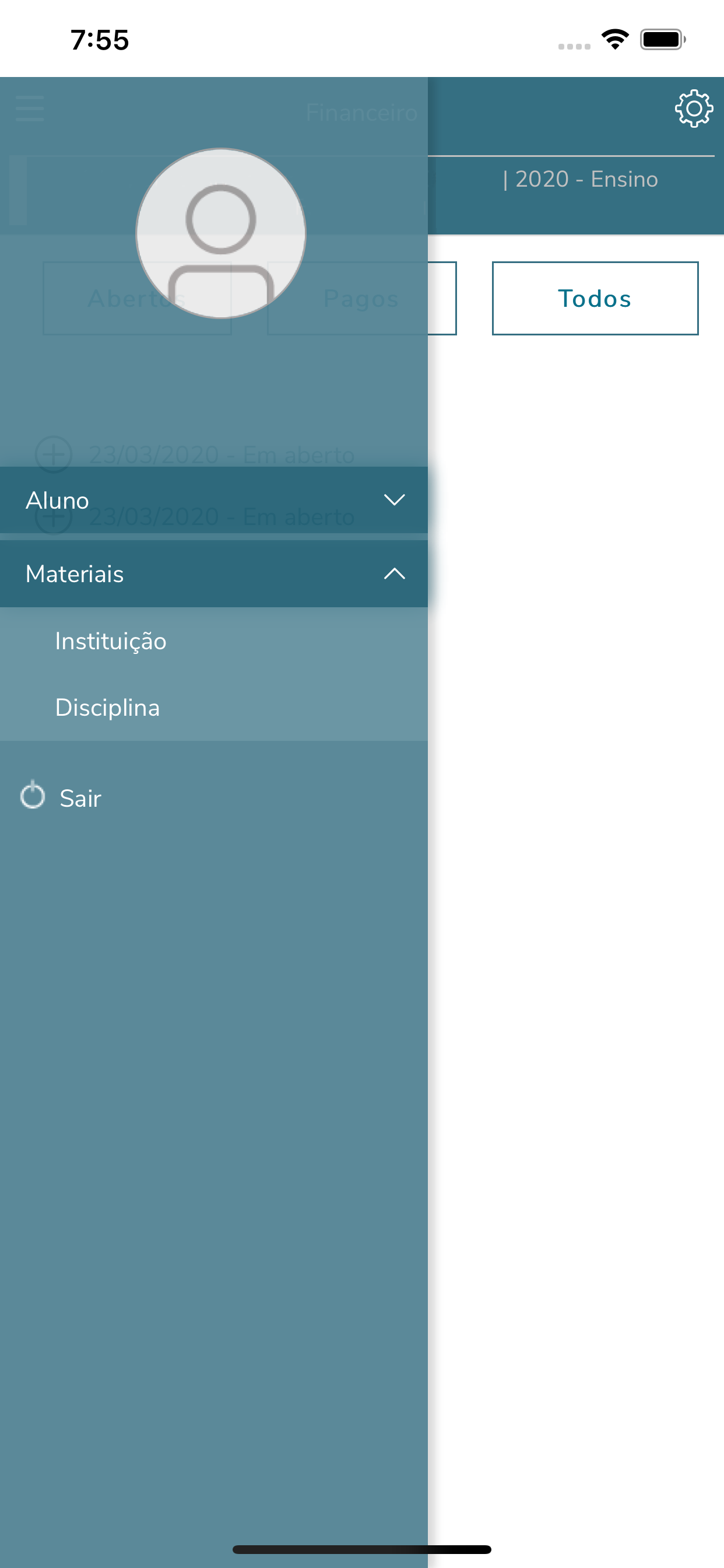Tap the profile avatar picture
The height and width of the screenshot is (1568, 724).
(x=221, y=233)
